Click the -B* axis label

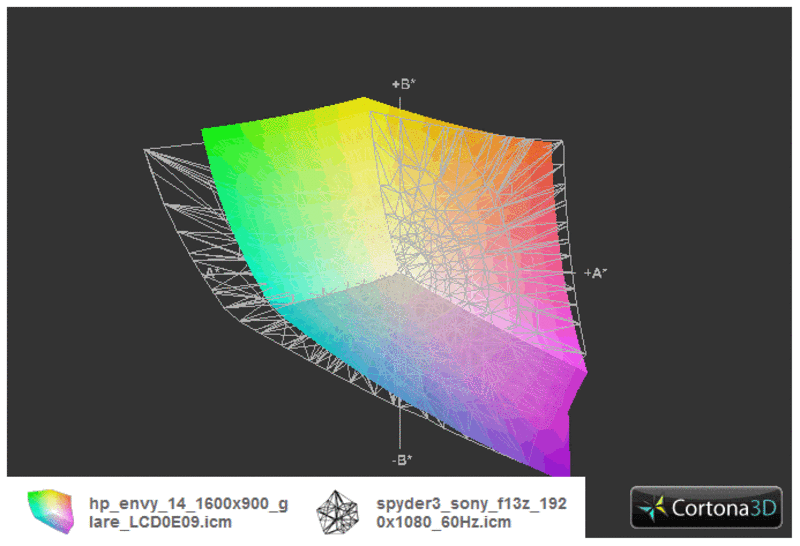point(402,460)
